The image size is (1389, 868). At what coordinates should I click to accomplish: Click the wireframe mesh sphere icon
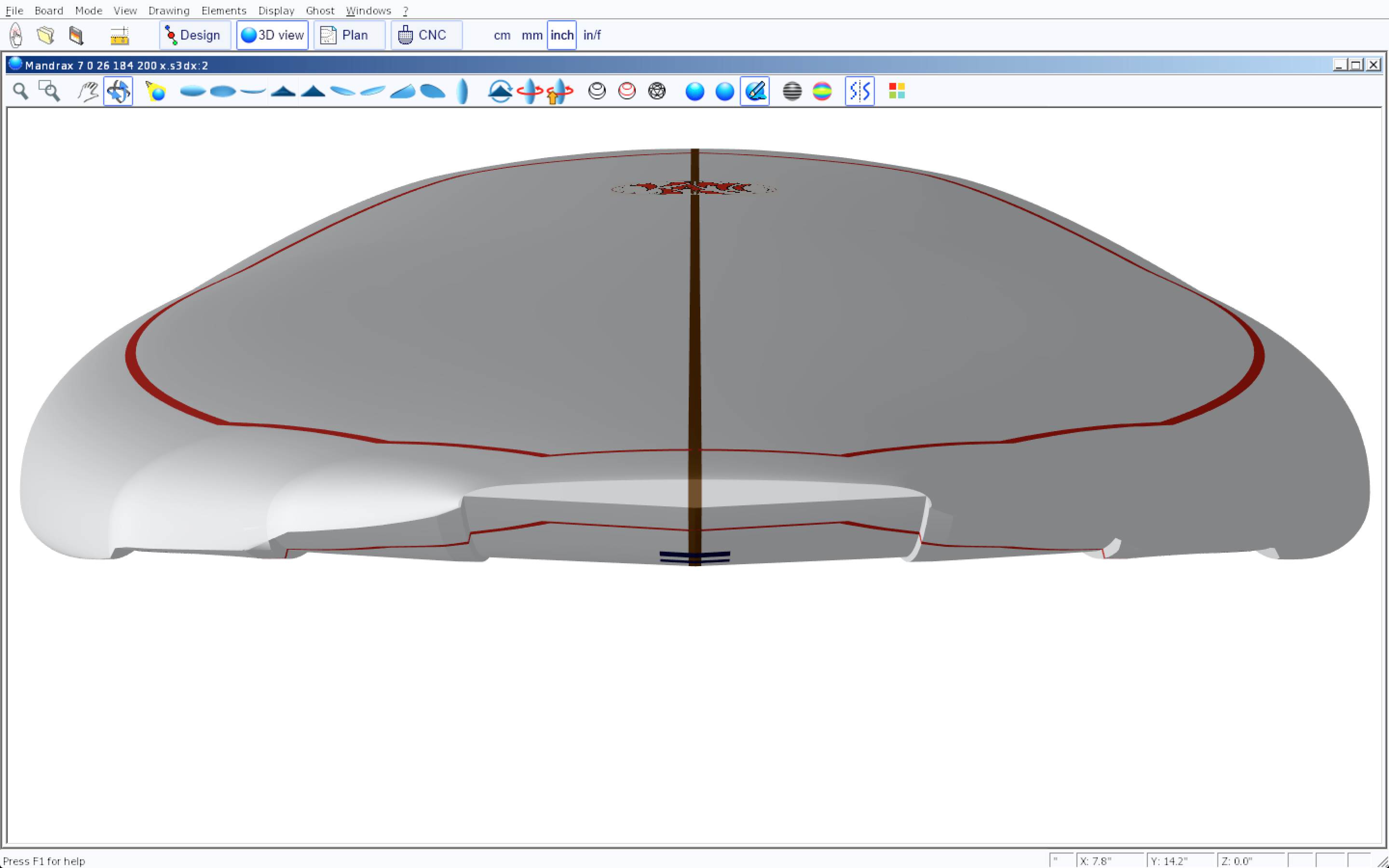point(656,91)
